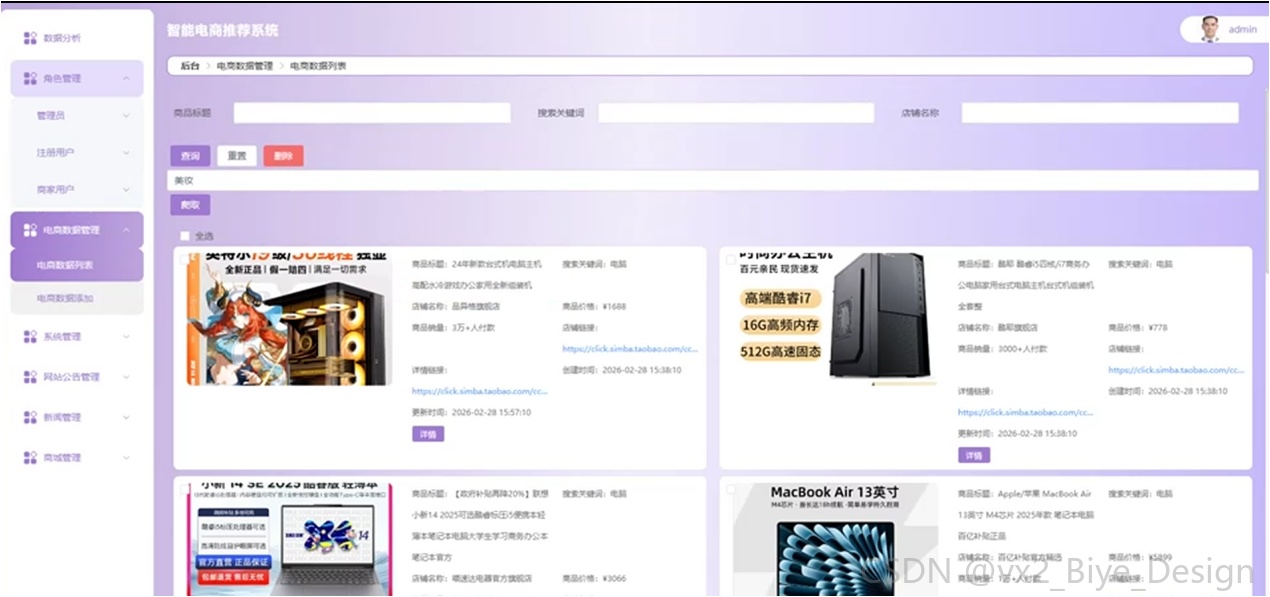Expand the 管理员 chevron
Image resolution: width=1270 pixels, height=597 pixels.
tap(126, 115)
